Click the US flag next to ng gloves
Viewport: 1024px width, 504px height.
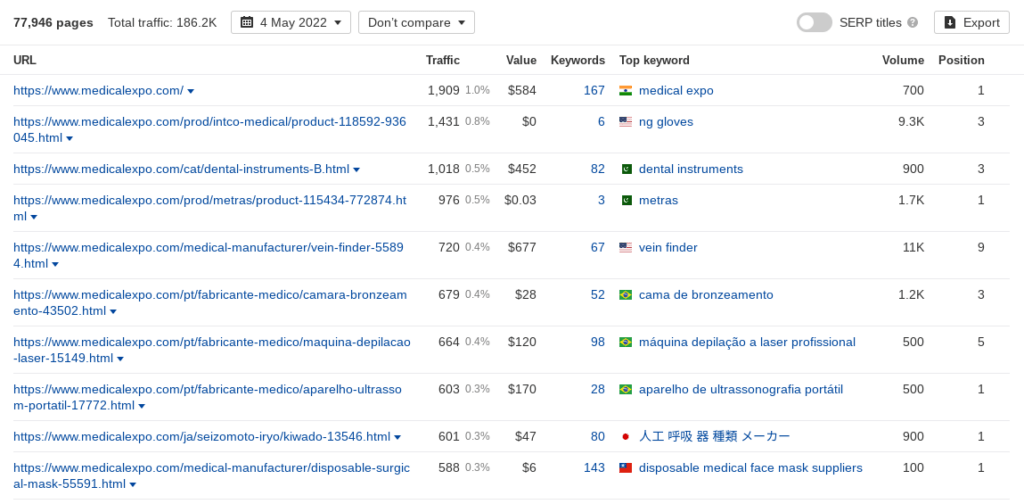tap(626, 122)
